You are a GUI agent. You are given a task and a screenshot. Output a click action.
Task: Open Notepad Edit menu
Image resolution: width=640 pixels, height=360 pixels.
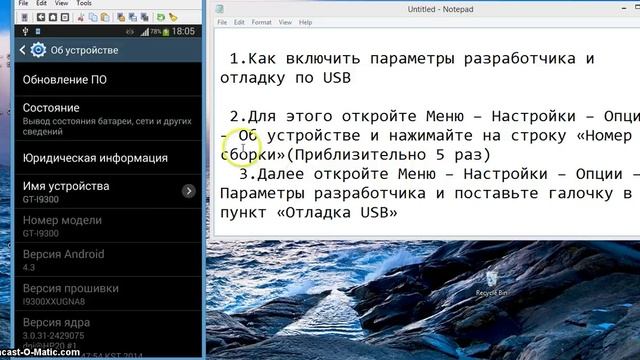(x=239, y=22)
